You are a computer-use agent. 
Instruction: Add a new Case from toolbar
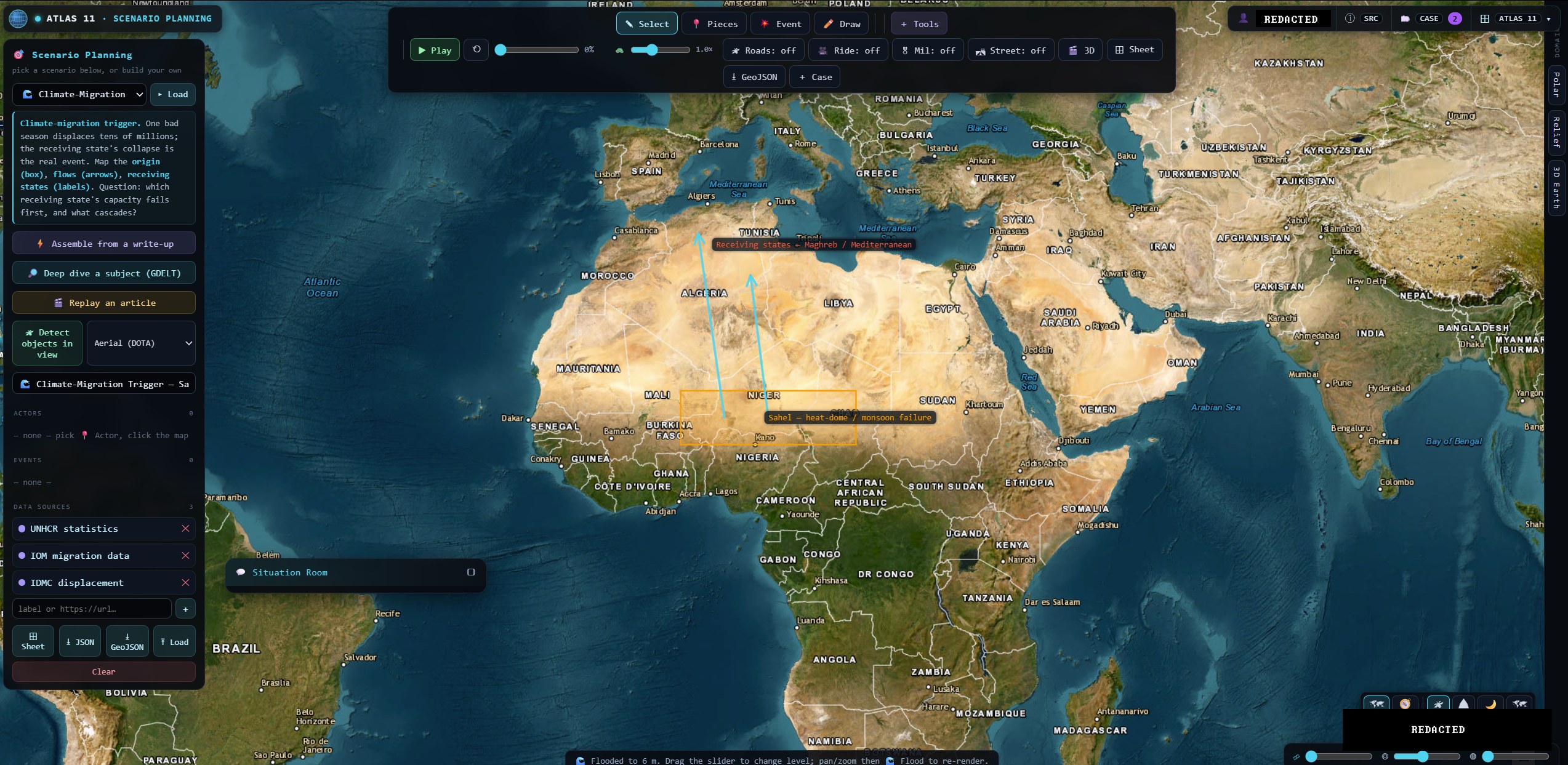(x=815, y=77)
